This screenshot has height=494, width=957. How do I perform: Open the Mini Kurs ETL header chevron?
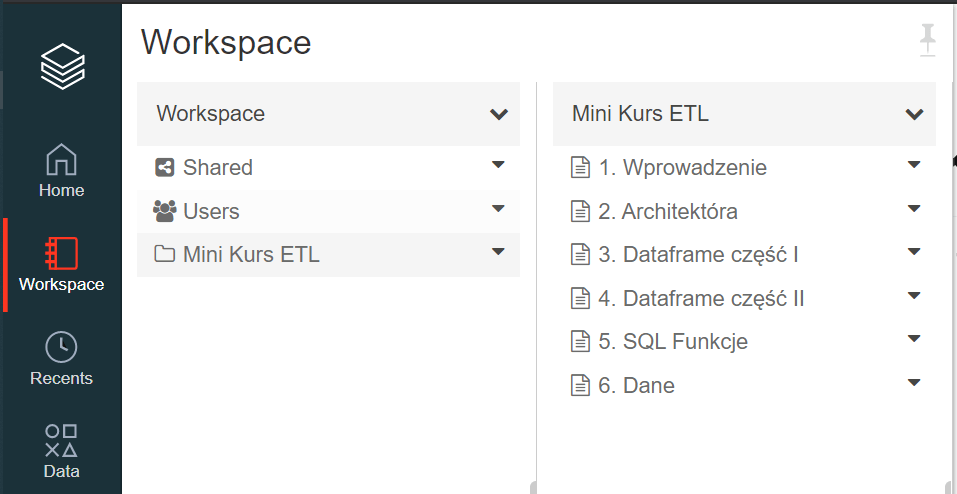[x=914, y=114]
